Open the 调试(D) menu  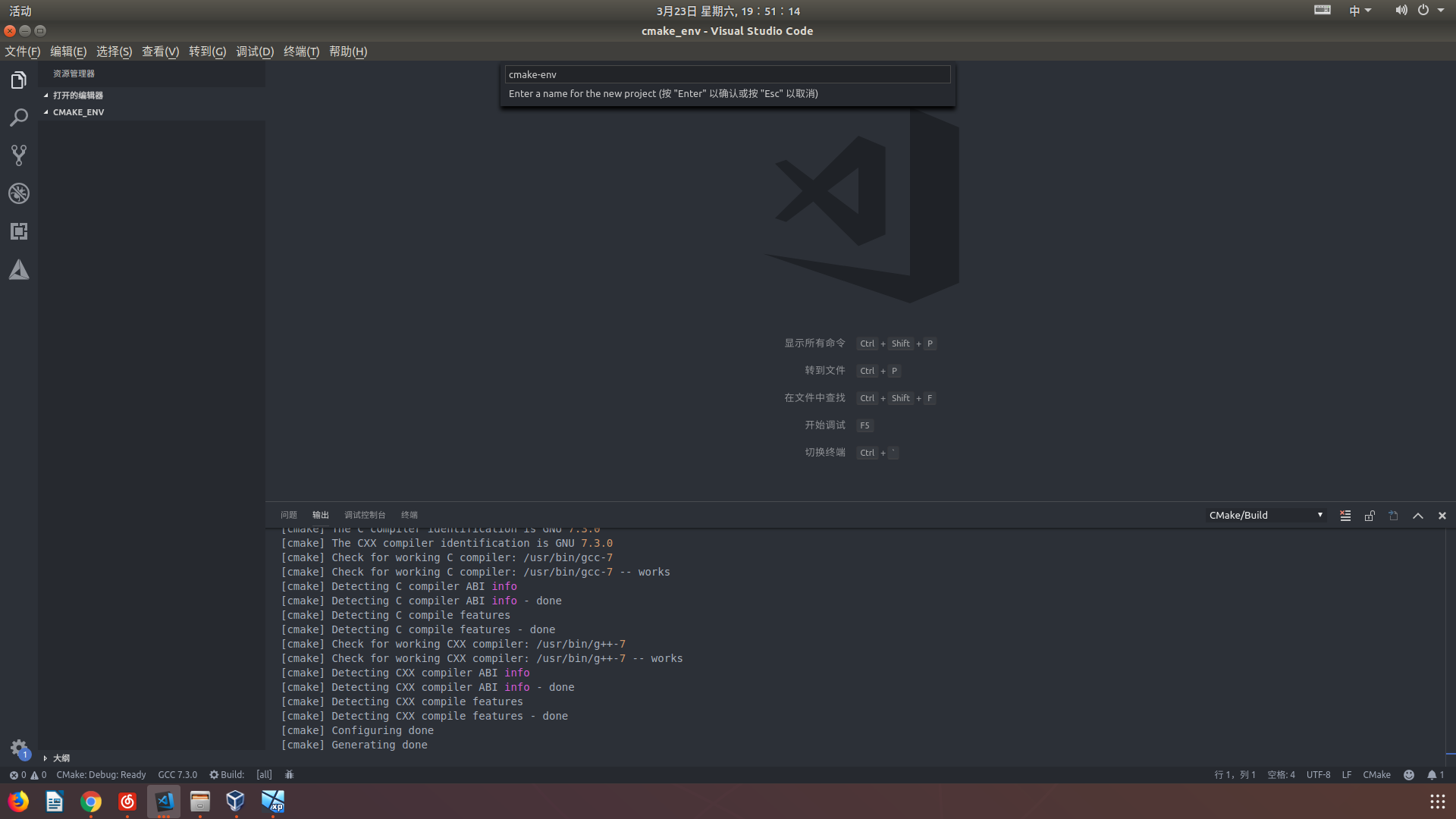coord(255,52)
